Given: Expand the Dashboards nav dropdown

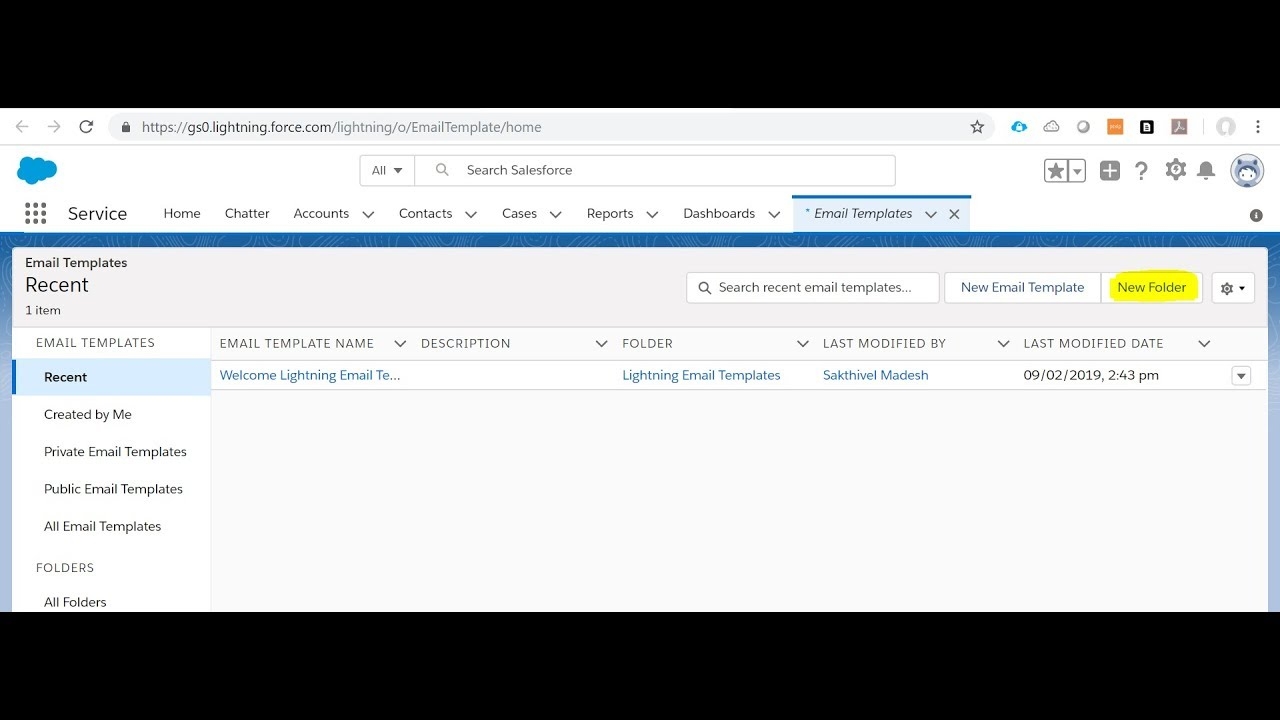Looking at the screenshot, I should (774, 214).
